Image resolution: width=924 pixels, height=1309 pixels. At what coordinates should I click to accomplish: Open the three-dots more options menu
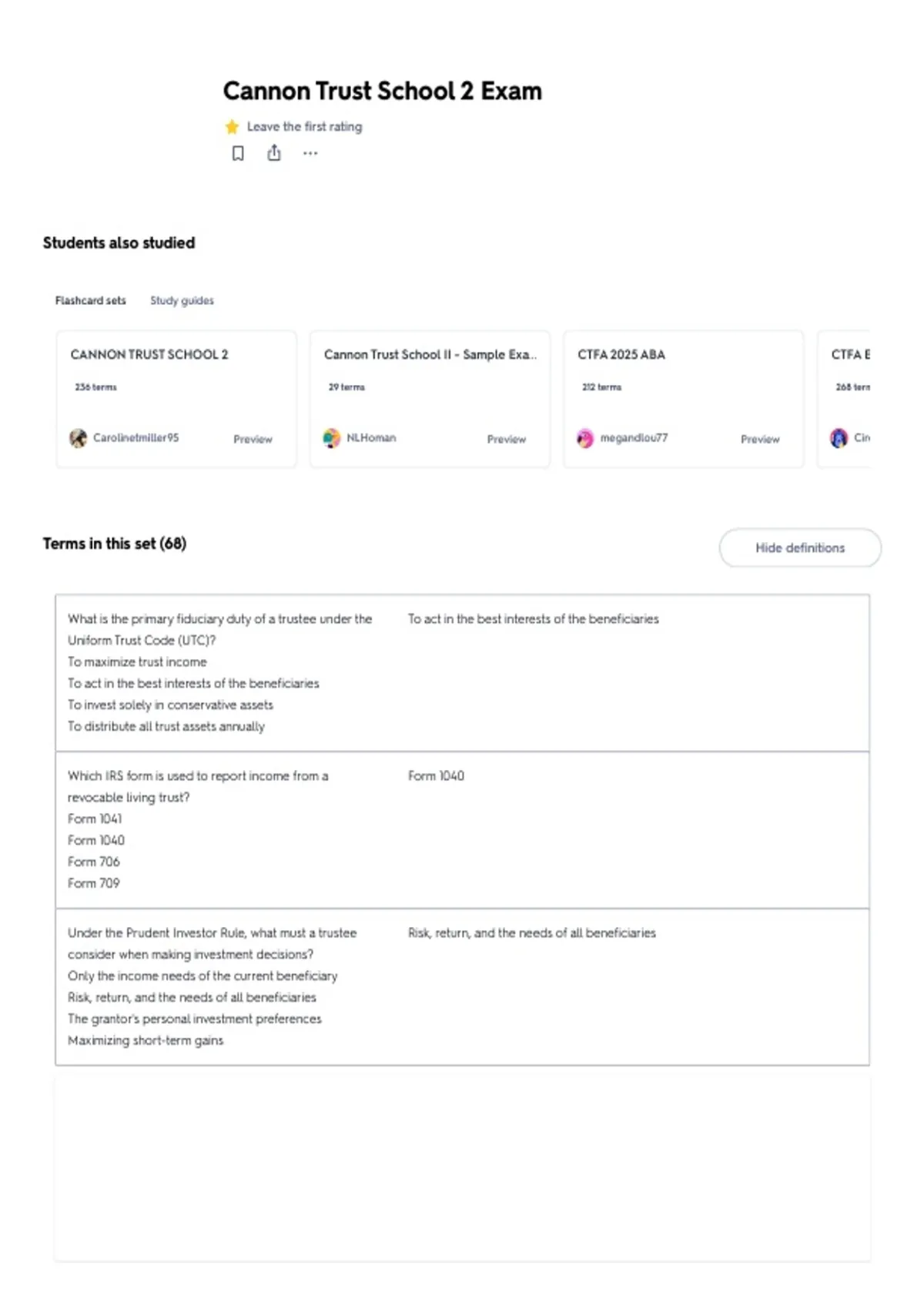(310, 153)
